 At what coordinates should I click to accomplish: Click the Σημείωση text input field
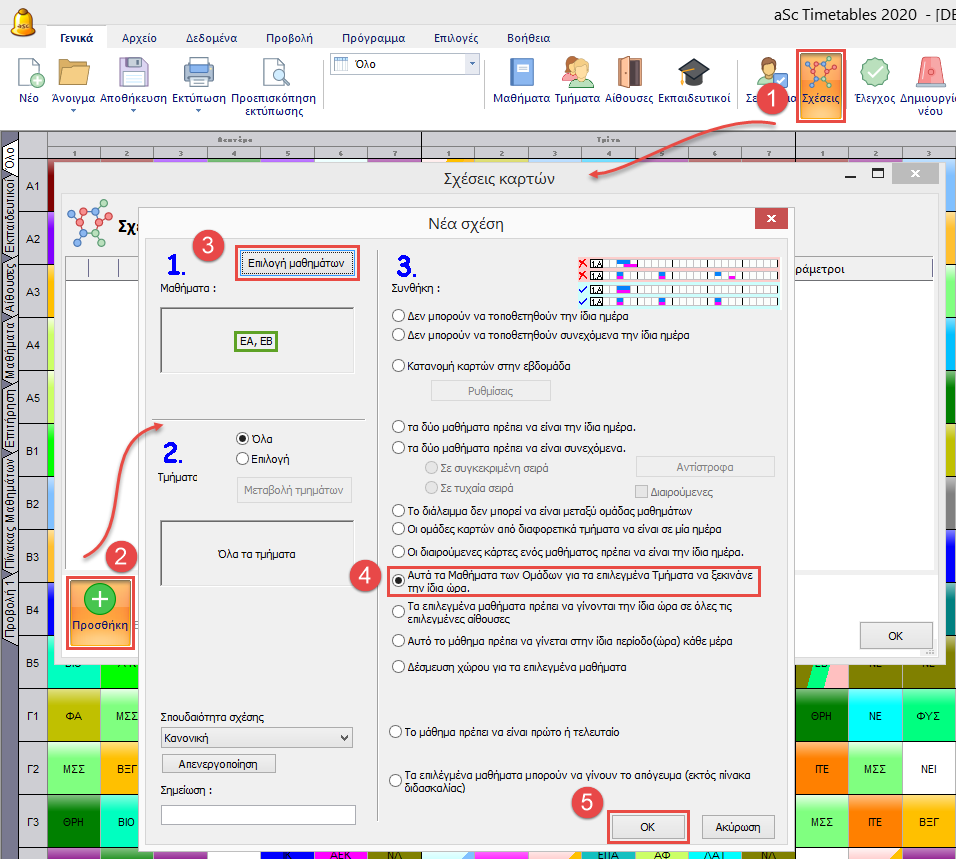[x=258, y=815]
